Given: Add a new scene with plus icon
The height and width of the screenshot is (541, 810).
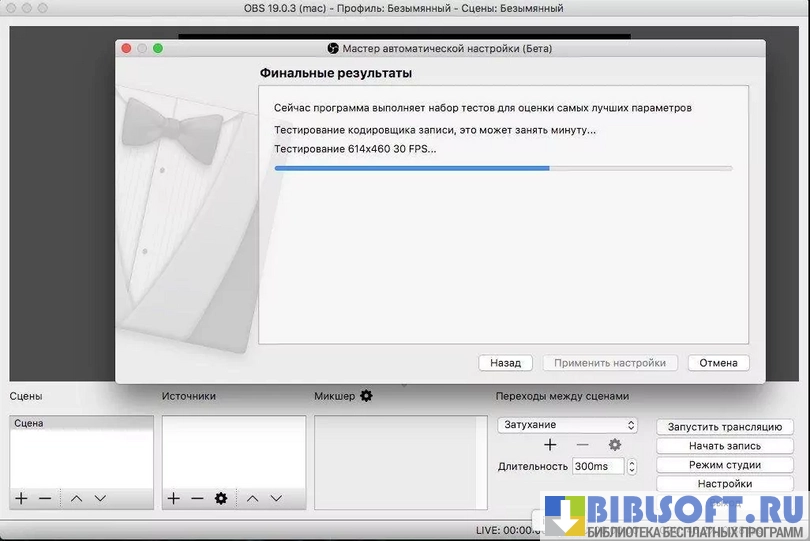Looking at the screenshot, I should point(21,498).
